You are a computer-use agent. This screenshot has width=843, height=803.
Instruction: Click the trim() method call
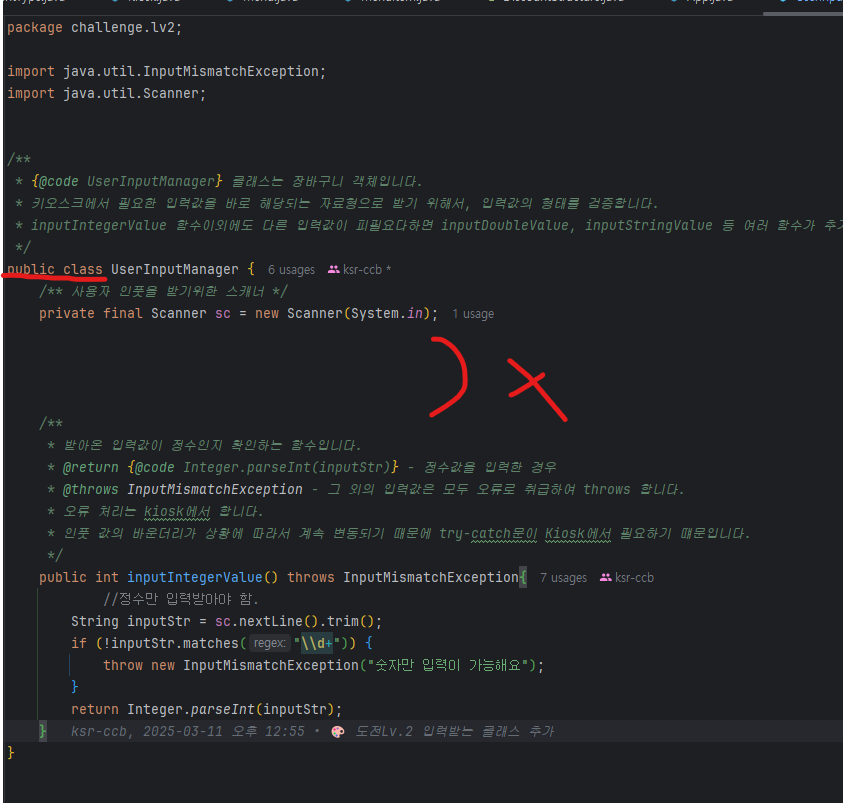[351, 621]
